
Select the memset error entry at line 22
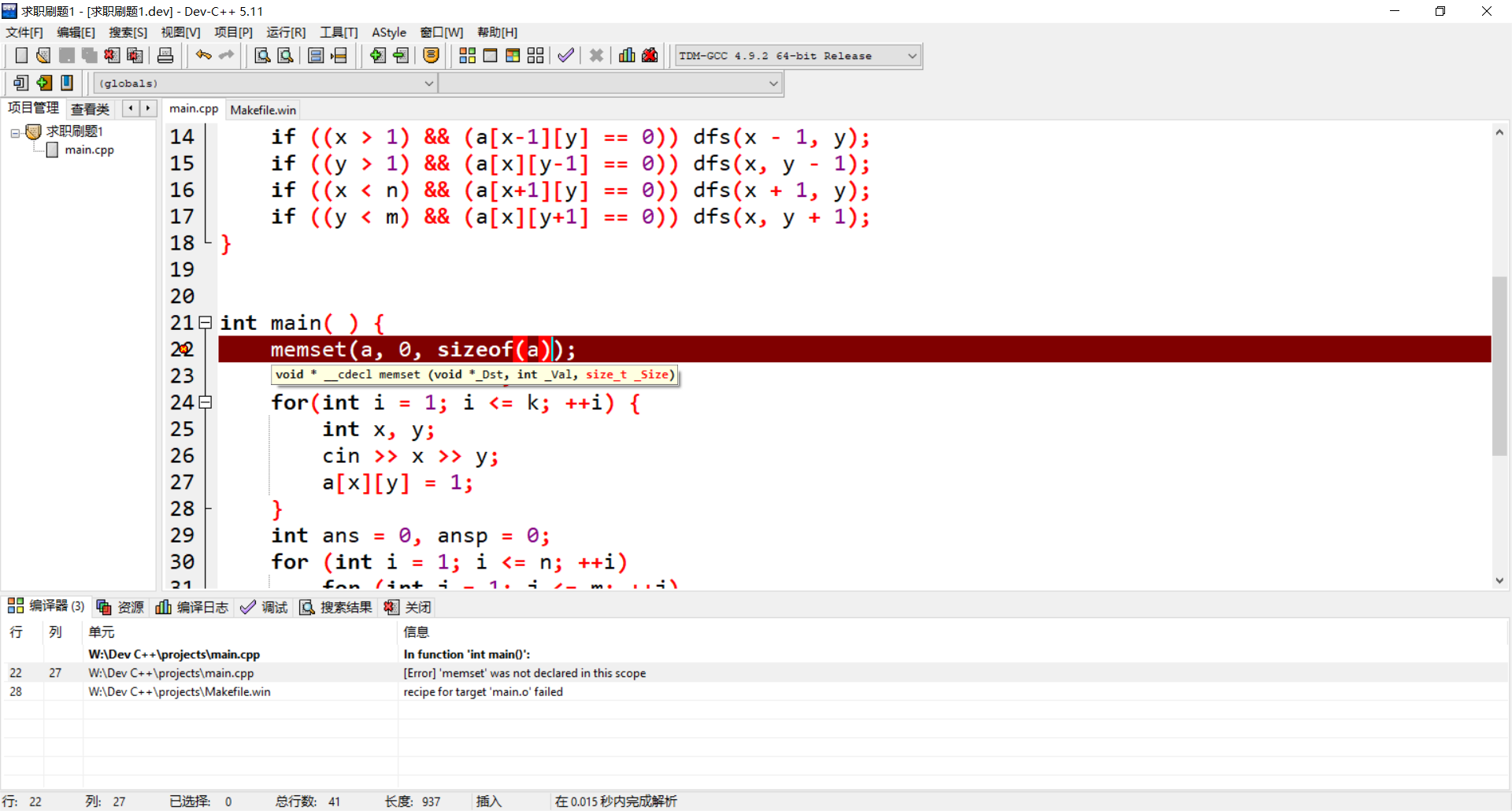point(524,673)
